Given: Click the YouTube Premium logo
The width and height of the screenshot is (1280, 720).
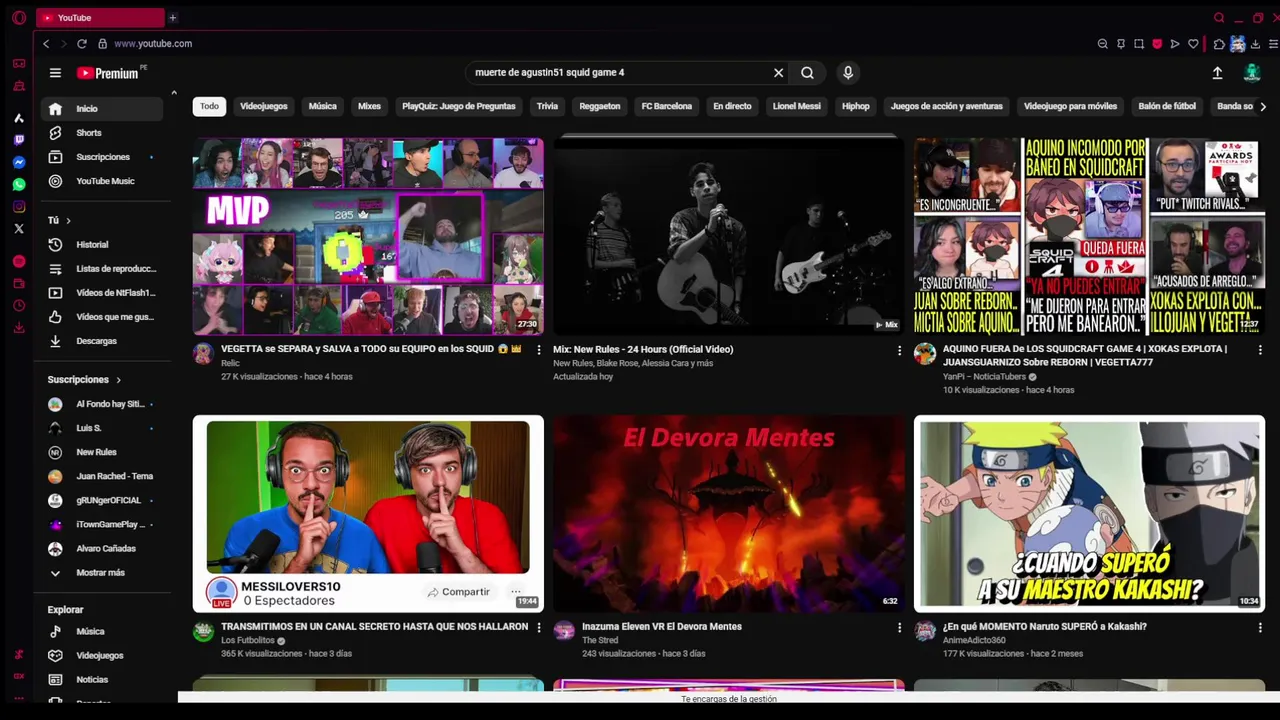Looking at the screenshot, I should 108,73.
